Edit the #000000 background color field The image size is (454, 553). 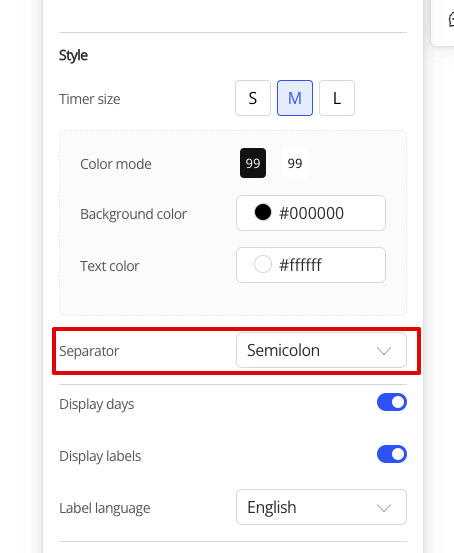click(311, 213)
